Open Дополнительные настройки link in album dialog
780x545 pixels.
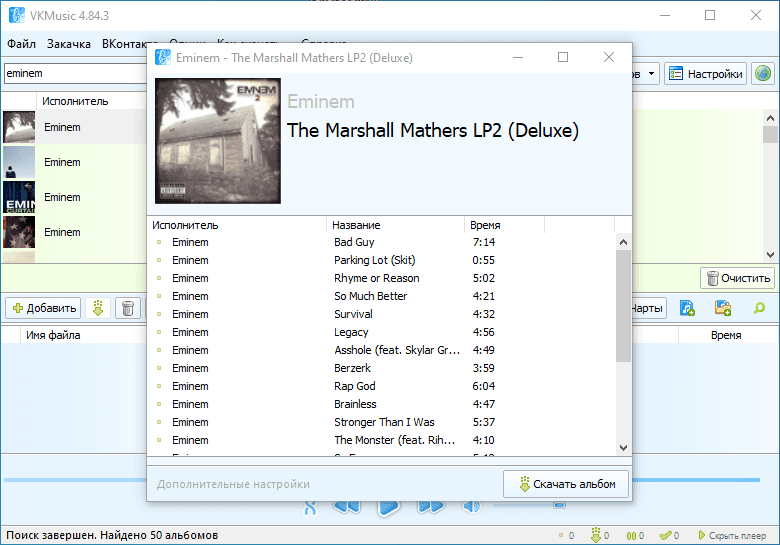coord(233,484)
